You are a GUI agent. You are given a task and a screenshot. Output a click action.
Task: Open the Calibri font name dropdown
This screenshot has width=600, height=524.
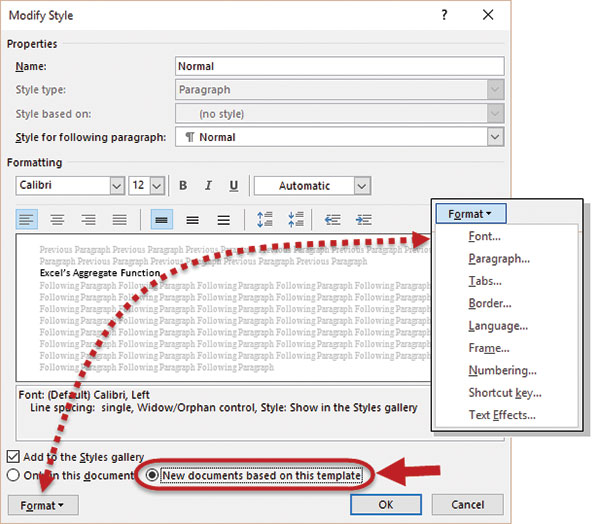116,186
